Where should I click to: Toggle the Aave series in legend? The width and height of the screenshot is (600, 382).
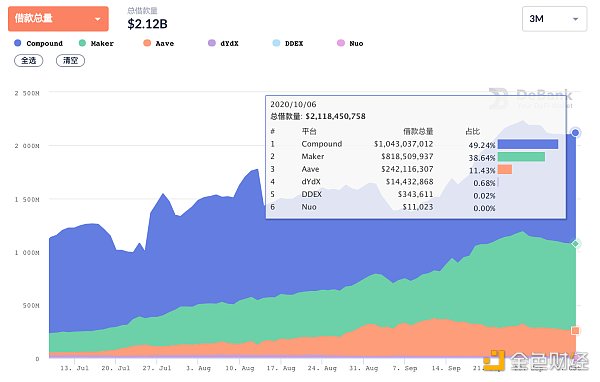pyautogui.click(x=159, y=43)
